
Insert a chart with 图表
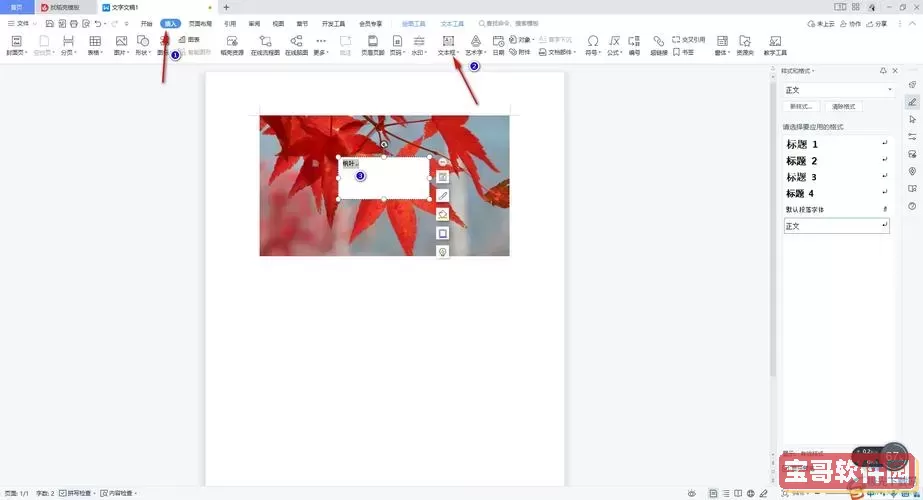[190, 39]
